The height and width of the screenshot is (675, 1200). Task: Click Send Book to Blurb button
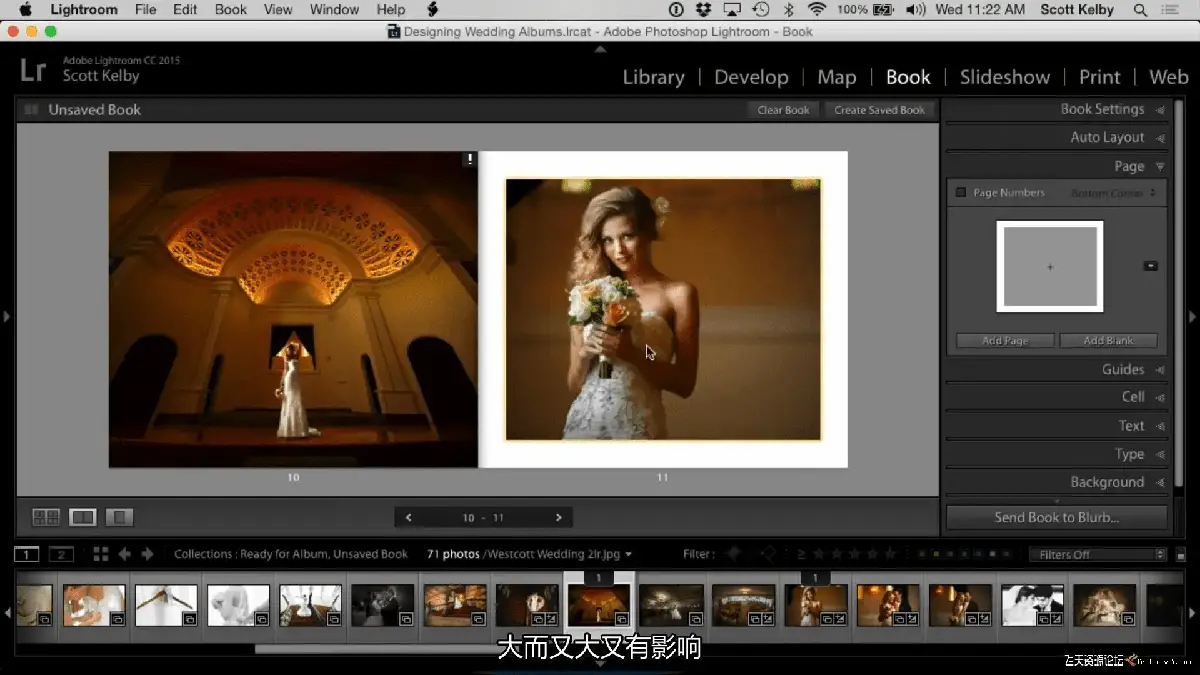pyautogui.click(x=1057, y=517)
